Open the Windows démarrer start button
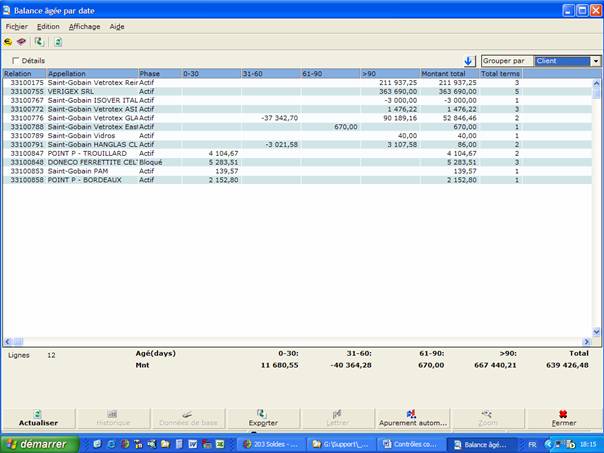Screen dimensions: 604x453 tap(39, 444)
